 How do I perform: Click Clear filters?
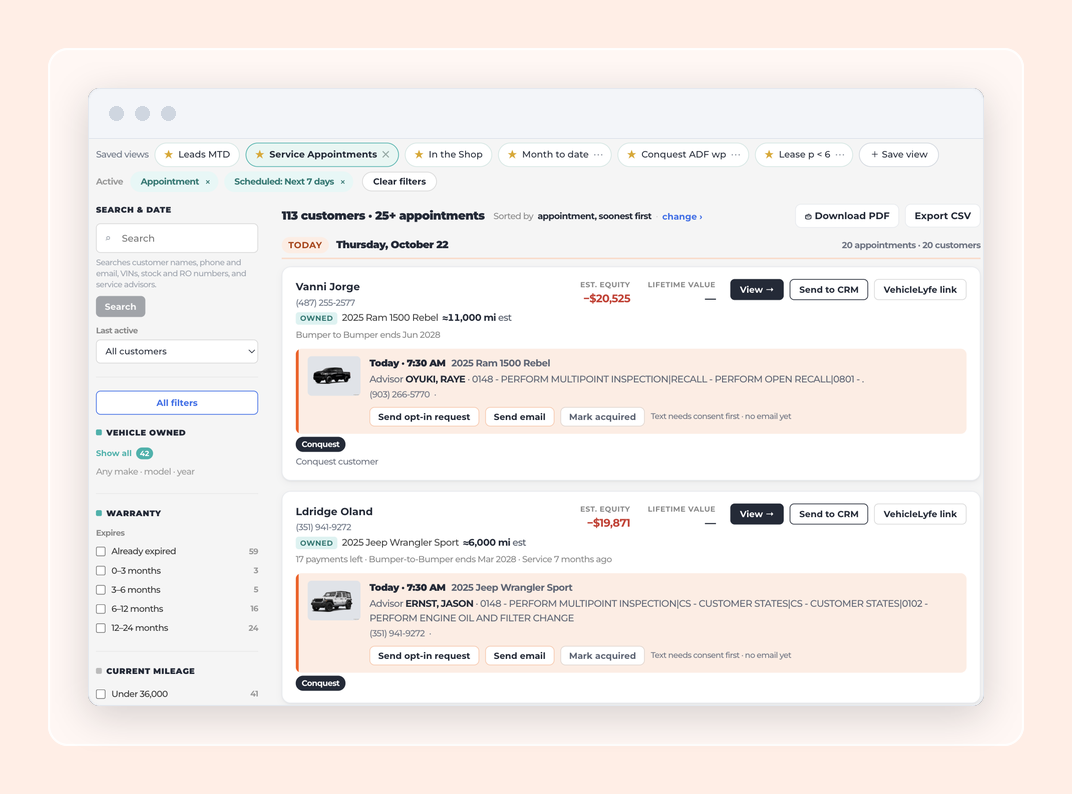(x=399, y=182)
